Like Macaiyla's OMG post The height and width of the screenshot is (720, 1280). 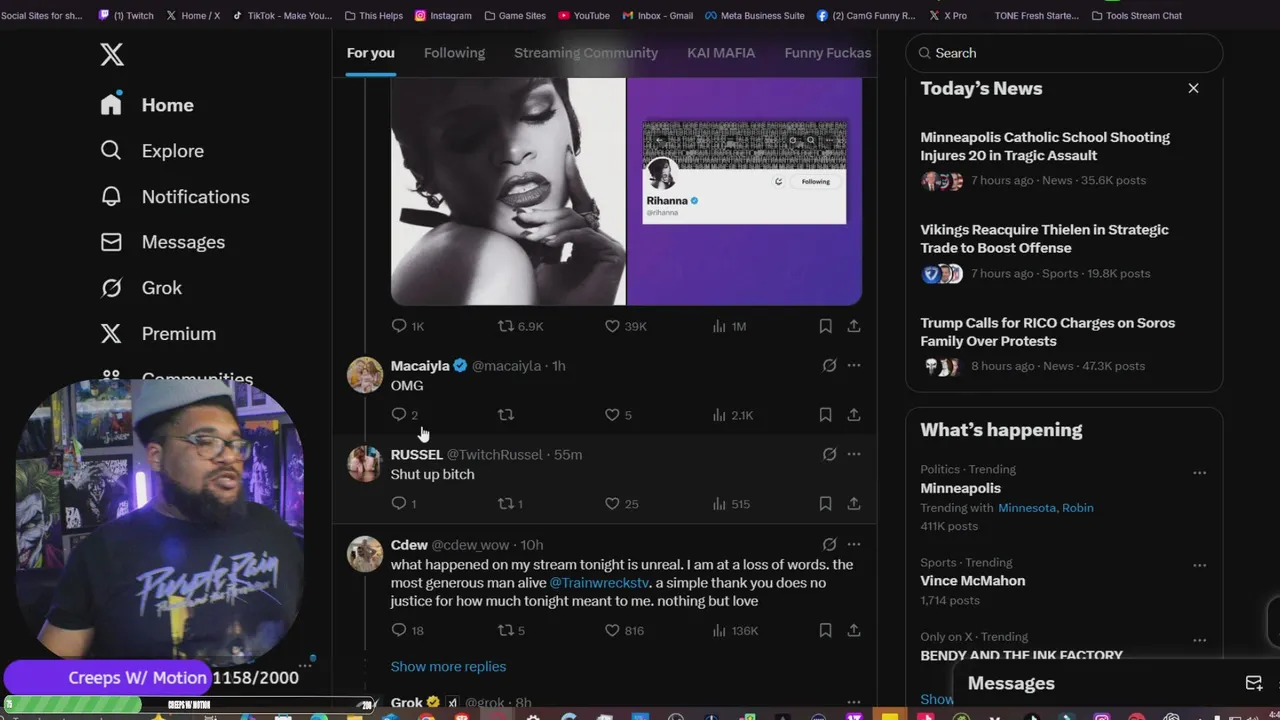[618, 415]
